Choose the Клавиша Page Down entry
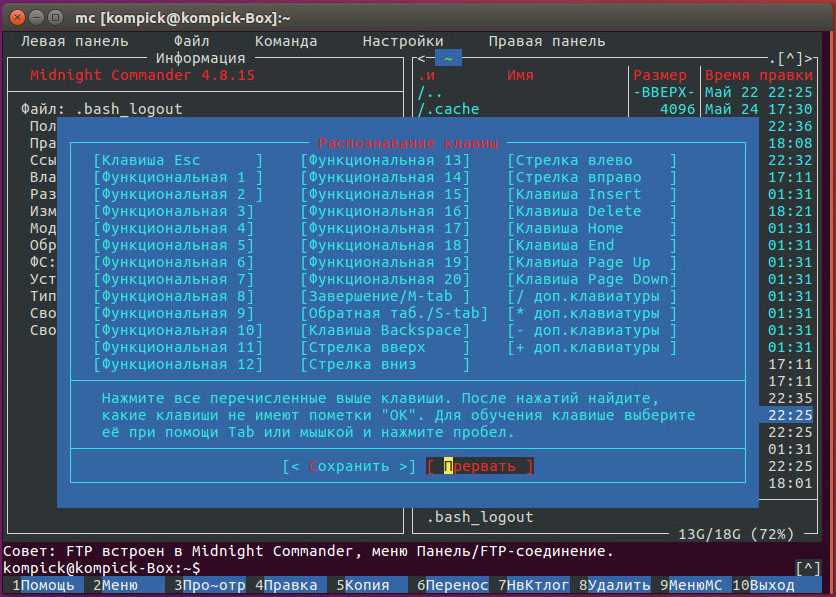The width and height of the screenshot is (836, 597). (x=592, y=279)
